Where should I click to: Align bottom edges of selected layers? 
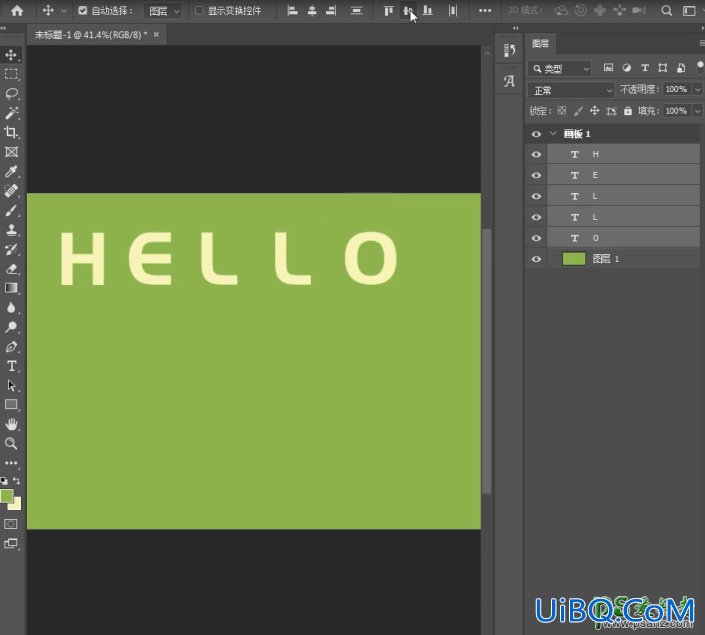coord(428,10)
